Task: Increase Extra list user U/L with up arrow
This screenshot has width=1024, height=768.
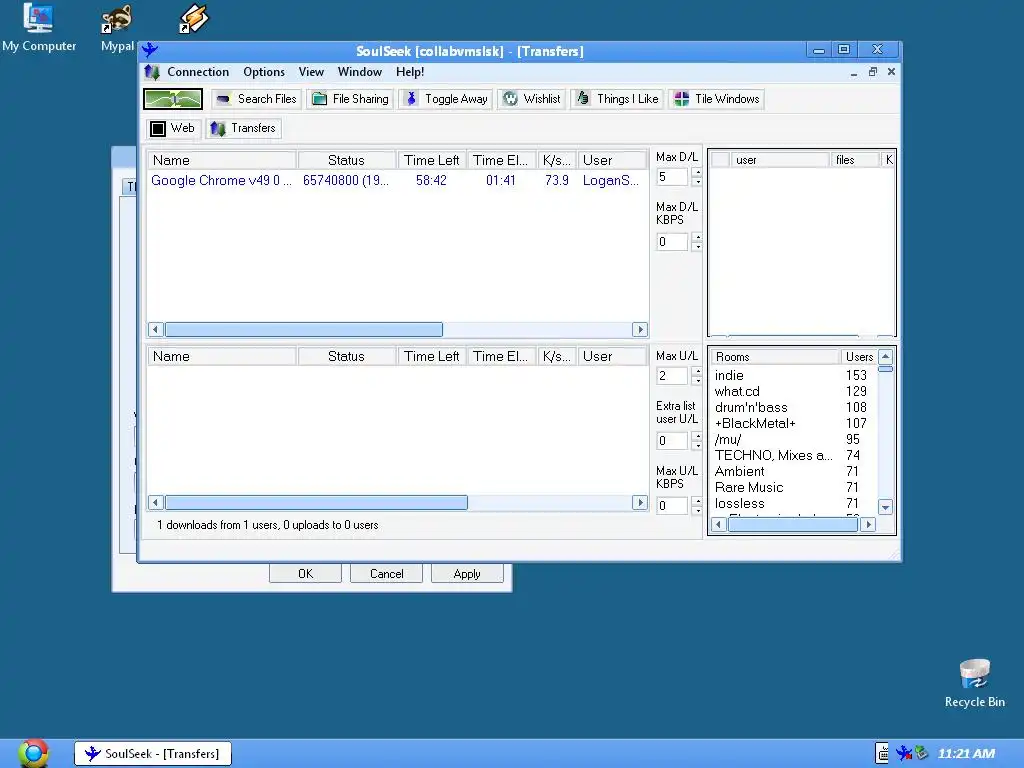Action: pyautogui.click(x=697, y=436)
